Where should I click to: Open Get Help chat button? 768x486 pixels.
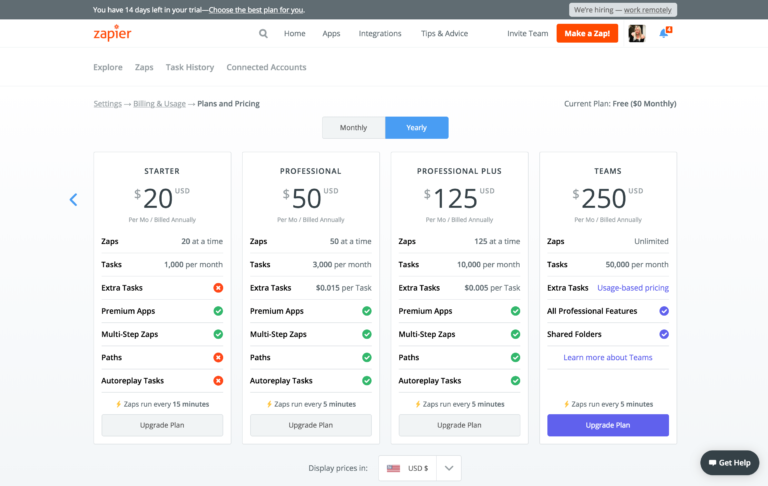tap(729, 462)
